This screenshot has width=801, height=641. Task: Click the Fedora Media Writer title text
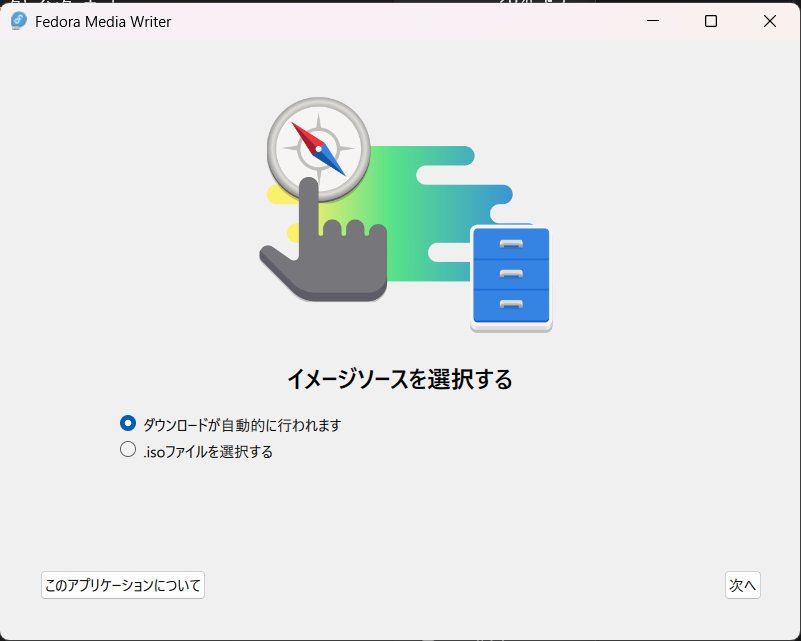(103, 21)
